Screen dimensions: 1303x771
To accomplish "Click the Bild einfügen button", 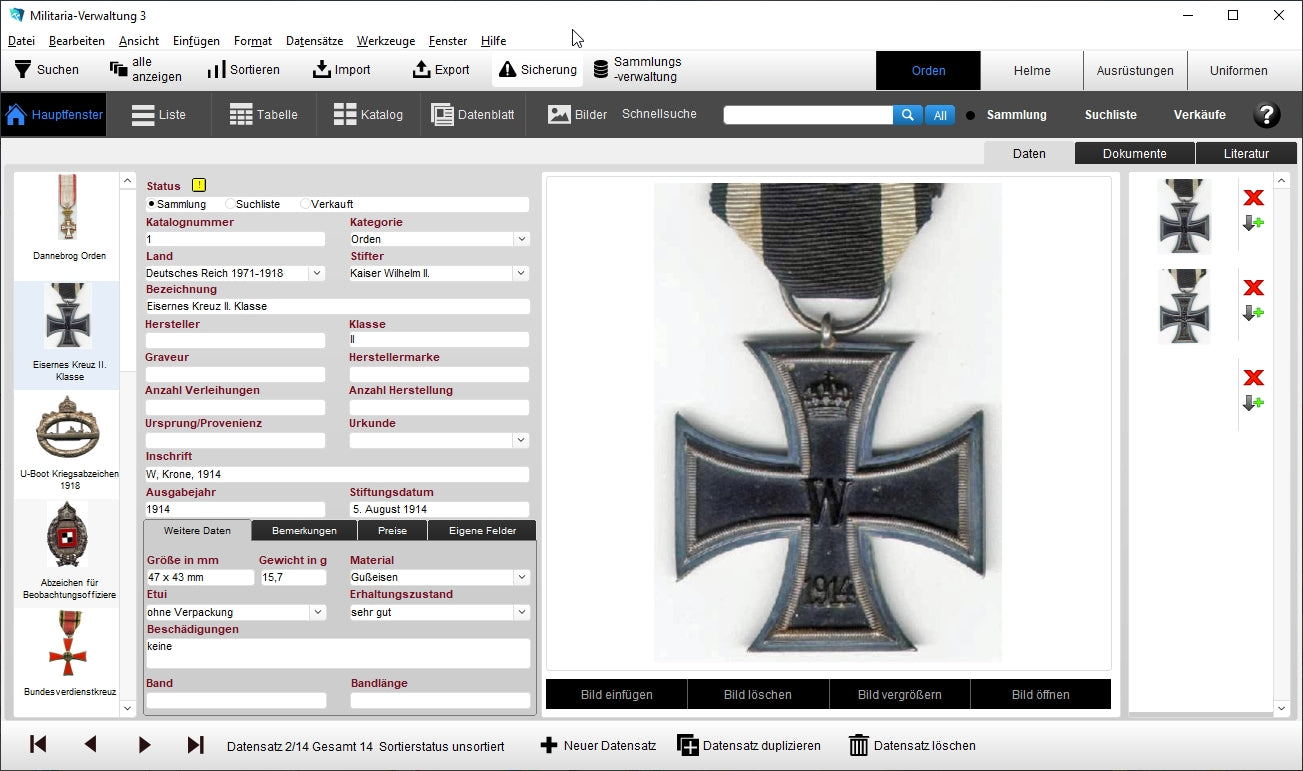I will coord(616,695).
